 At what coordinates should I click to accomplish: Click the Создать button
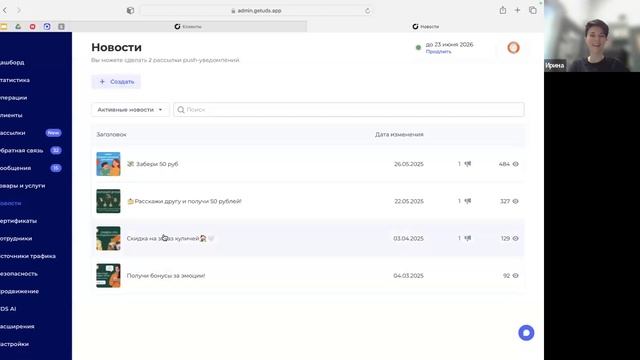116,82
